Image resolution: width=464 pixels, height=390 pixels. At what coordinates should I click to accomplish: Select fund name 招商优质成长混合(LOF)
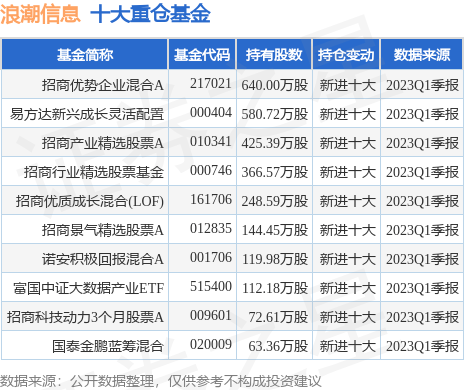(90, 201)
